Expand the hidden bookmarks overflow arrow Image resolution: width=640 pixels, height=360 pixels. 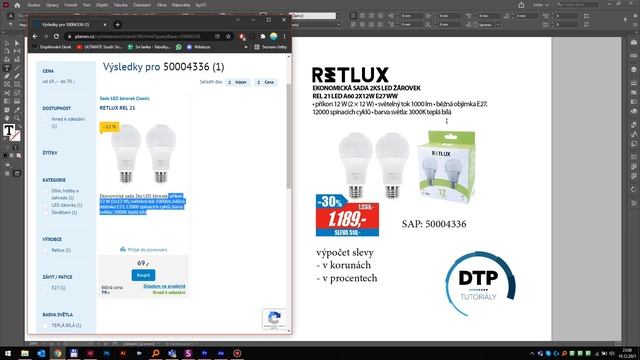(x=246, y=47)
